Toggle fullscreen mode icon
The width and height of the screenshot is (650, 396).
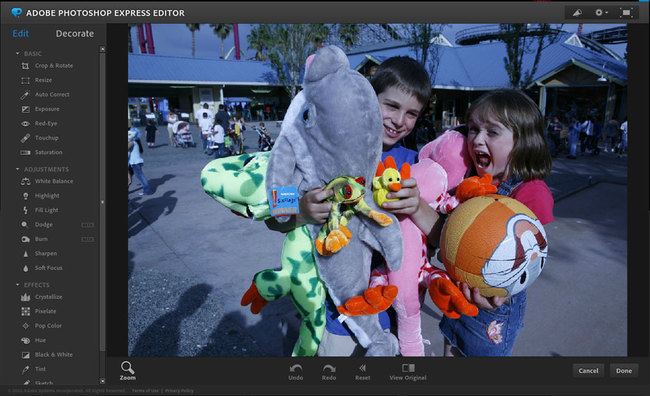[626, 13]
